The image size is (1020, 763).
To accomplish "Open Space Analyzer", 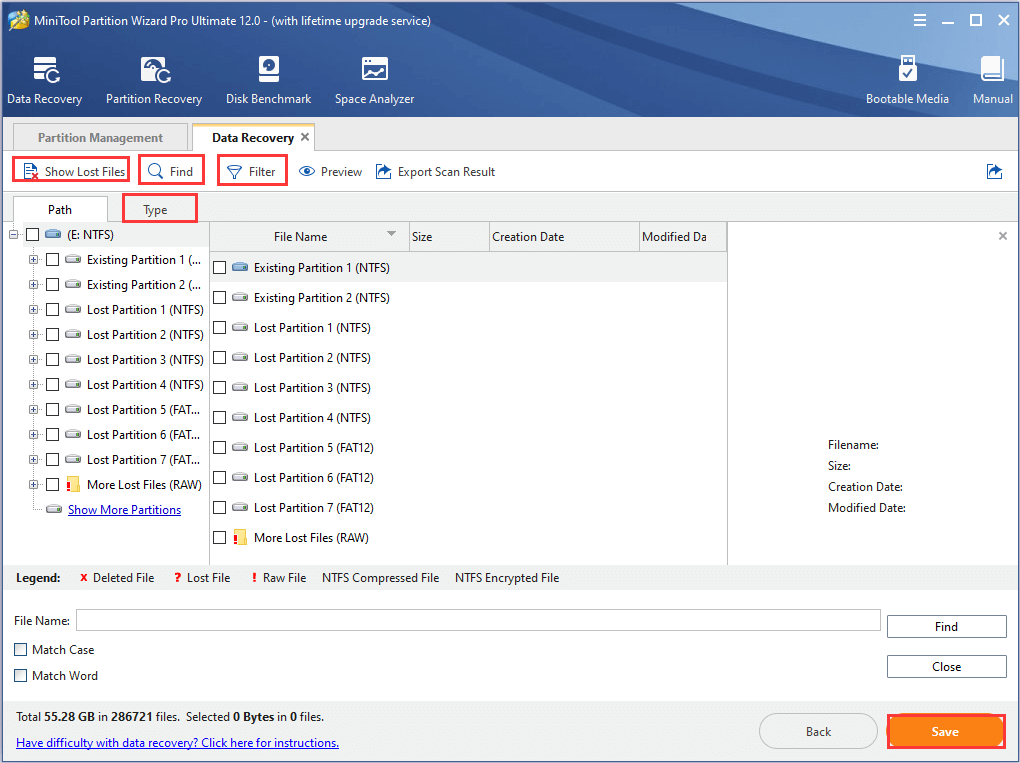I will click(x=374, y=81).
